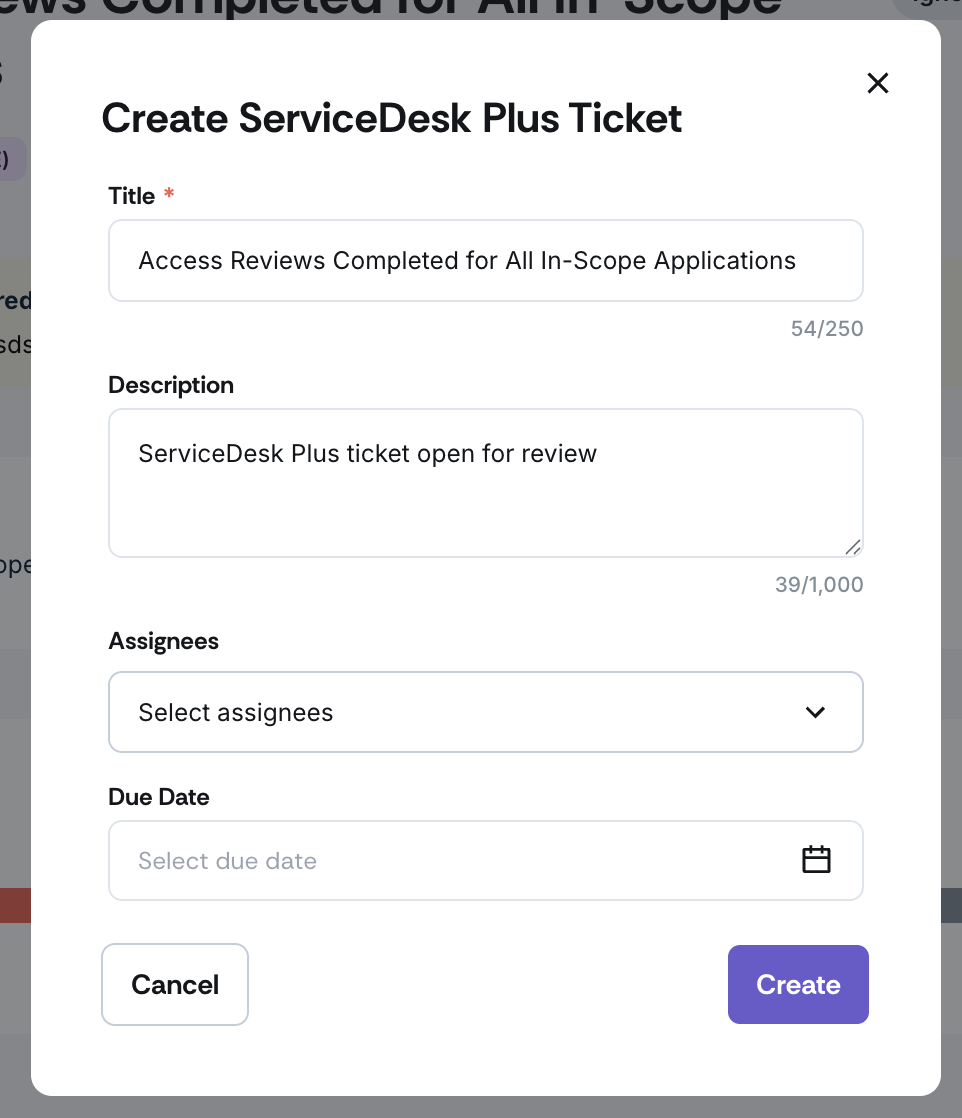The image size is (962, 1118).
Task: Grab the Description resize handle
Action: pyautogui.click(x=853, y=547)
